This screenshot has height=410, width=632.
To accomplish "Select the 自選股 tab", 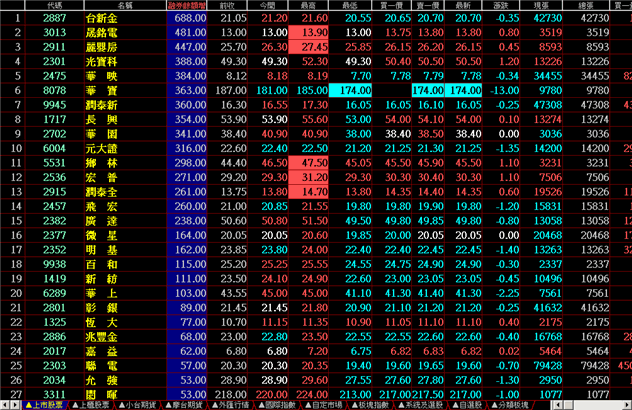I will (x=467, y=405).
